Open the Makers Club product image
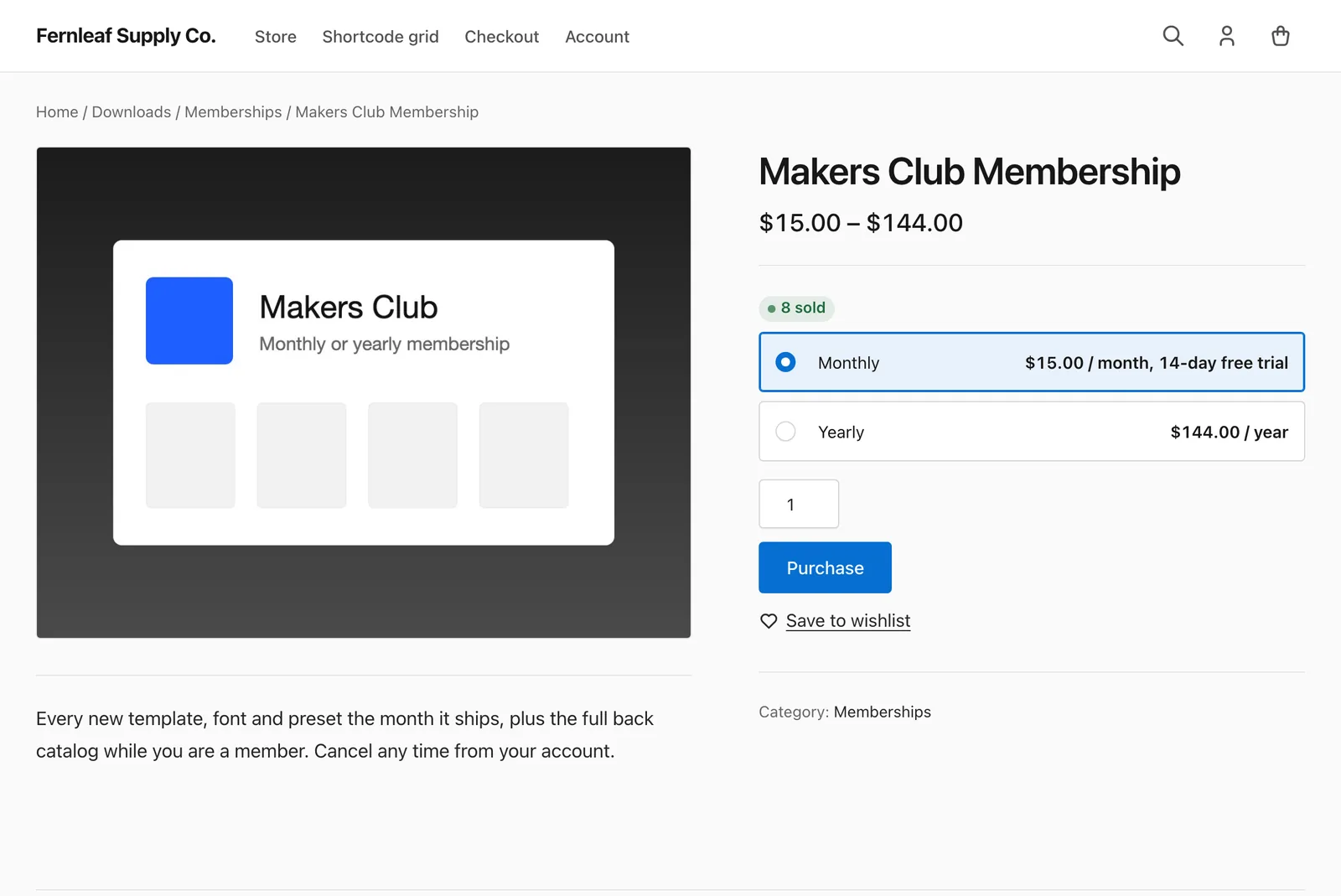Image resolution: width=1341 pixels, height=896 pixels. click(364, 392)
